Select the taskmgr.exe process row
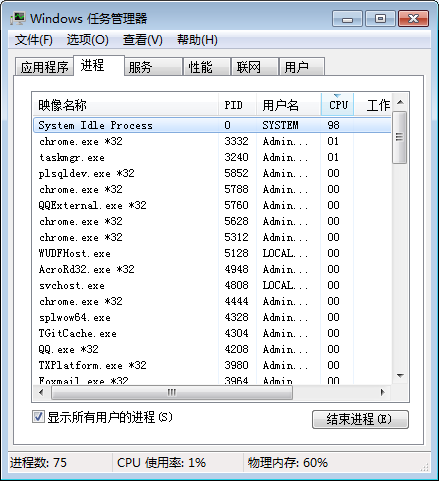Viewport: 439px width, 481px height. (x=212, y=157)
